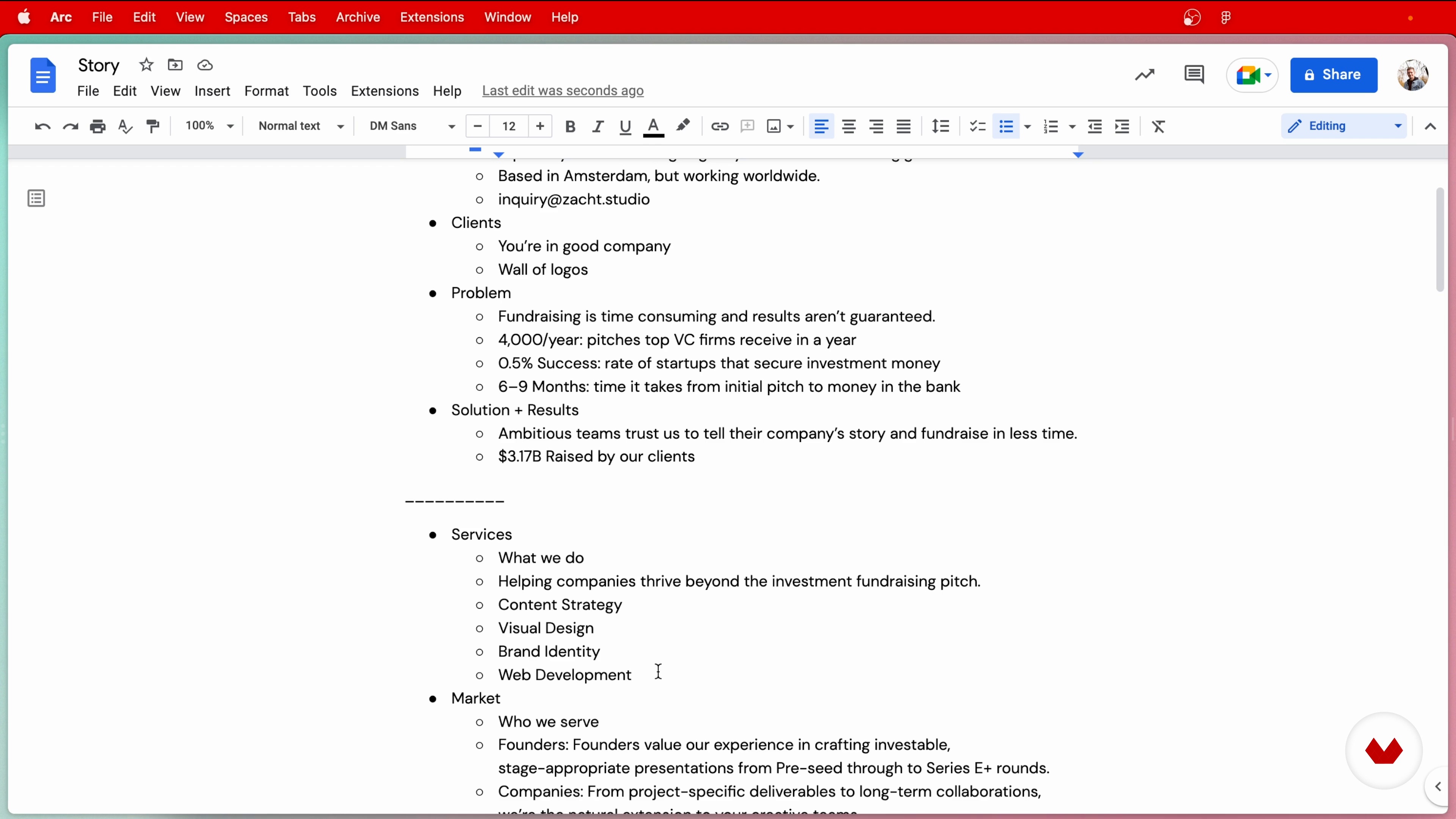Screen dimensions: 1456x819
Task: Open the Format menu
Action: coord(266,91)
